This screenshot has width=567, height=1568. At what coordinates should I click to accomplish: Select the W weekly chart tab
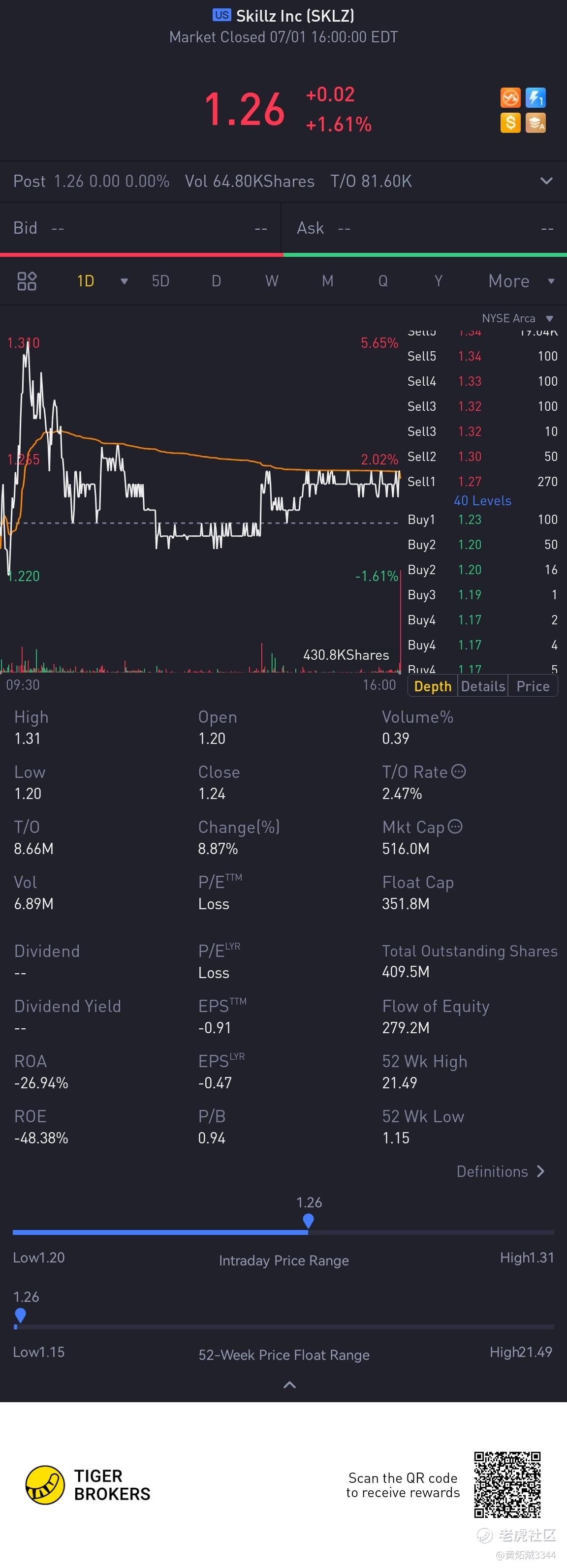pyautogui.click(x=272, y=281)
